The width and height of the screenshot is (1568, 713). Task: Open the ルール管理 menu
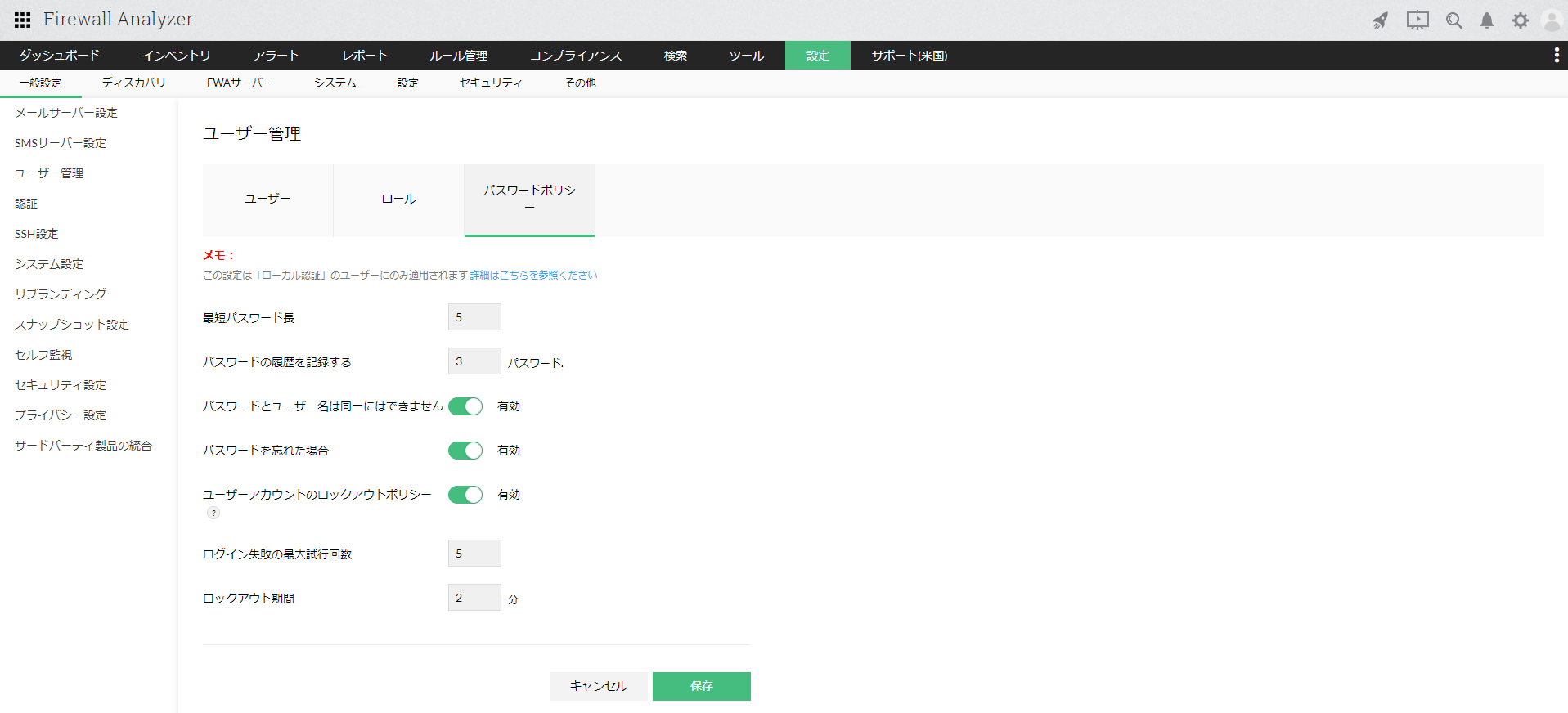pyautogui.click(x=459, y=55)
